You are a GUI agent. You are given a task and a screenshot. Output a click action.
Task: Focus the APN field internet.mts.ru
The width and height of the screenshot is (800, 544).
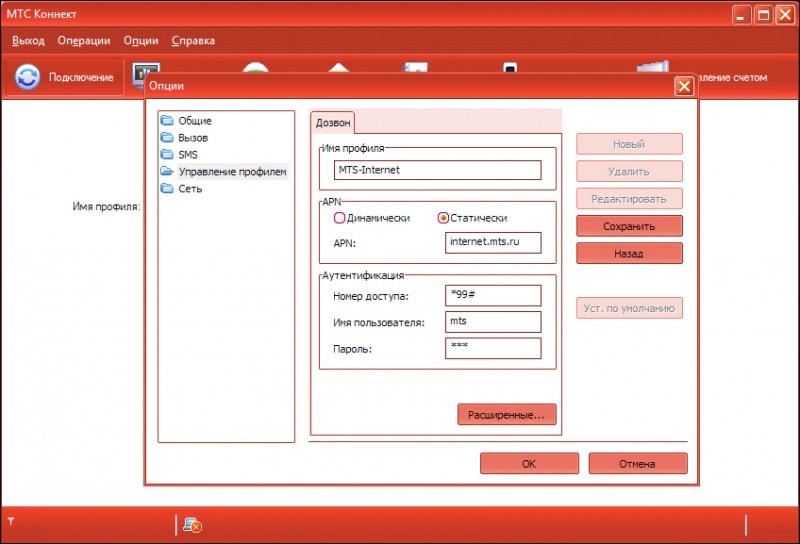[x=493, y=242]
